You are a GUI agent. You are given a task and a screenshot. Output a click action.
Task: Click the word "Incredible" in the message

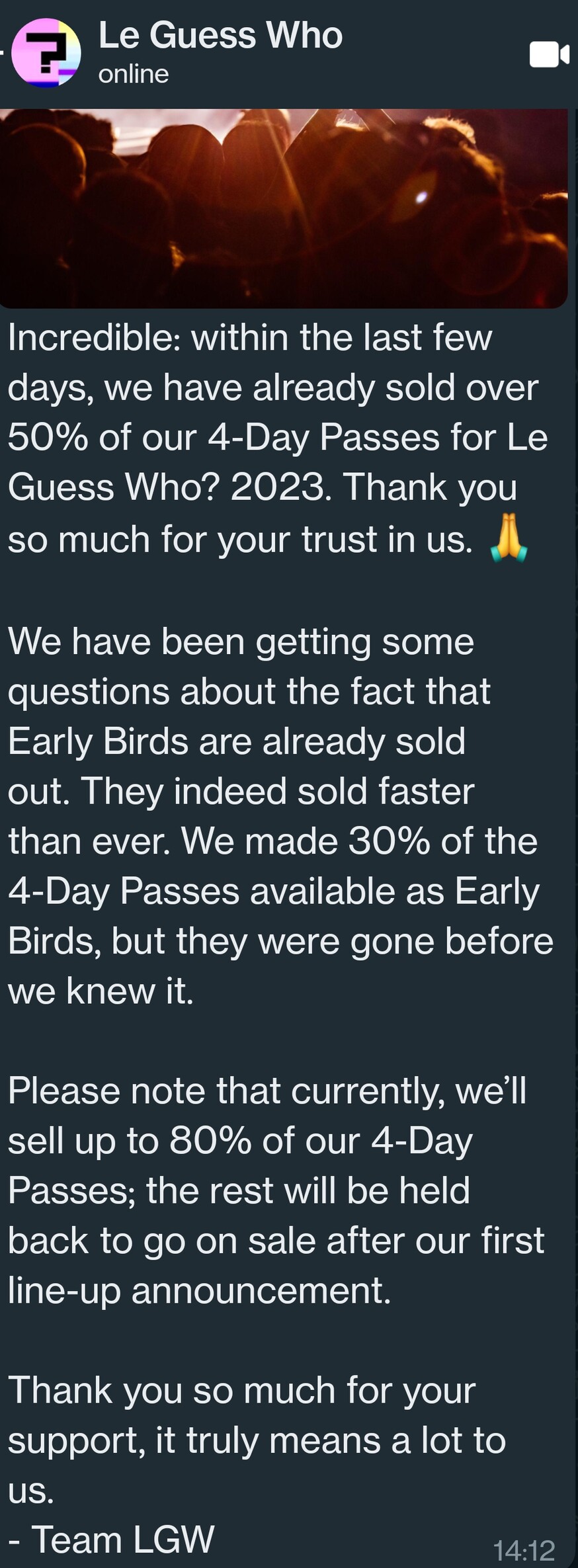(x=91, y=338)
